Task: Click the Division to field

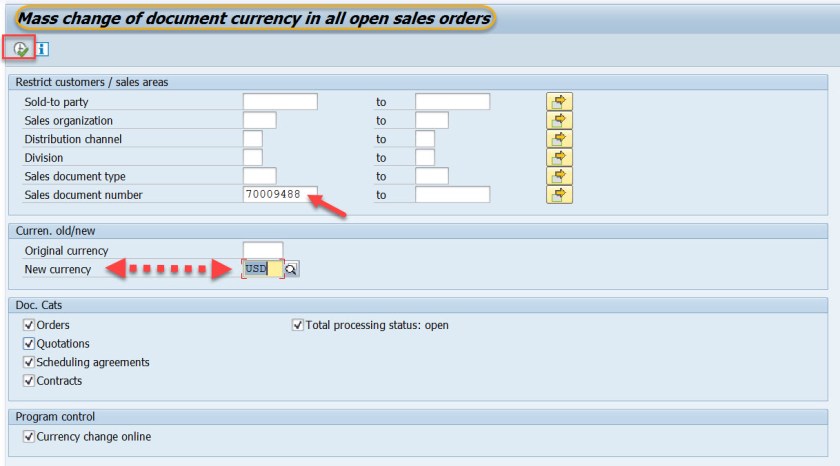Action: coord(425,157)
